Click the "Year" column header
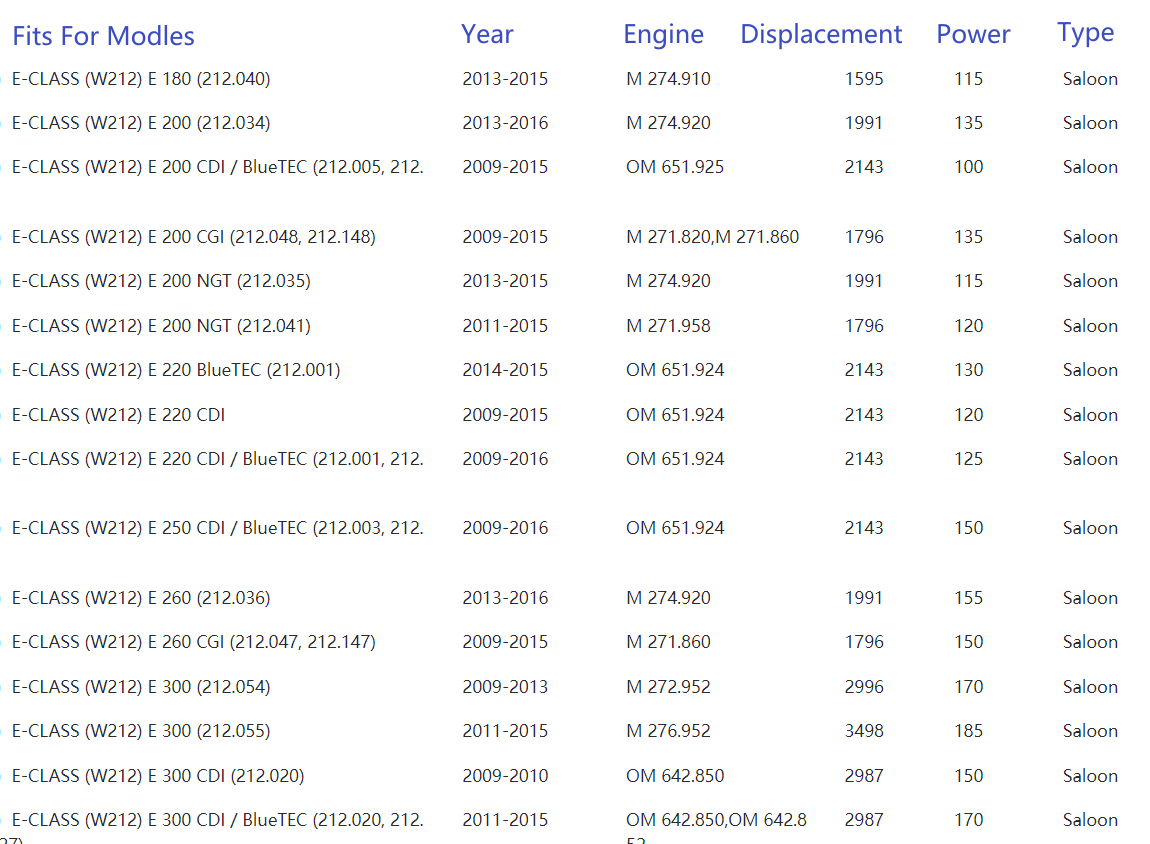The image size is (1150, 844). click(487, 34)
